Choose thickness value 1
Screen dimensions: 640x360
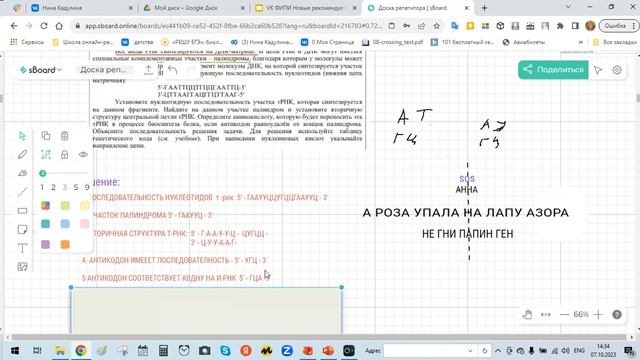coord(42,187)
